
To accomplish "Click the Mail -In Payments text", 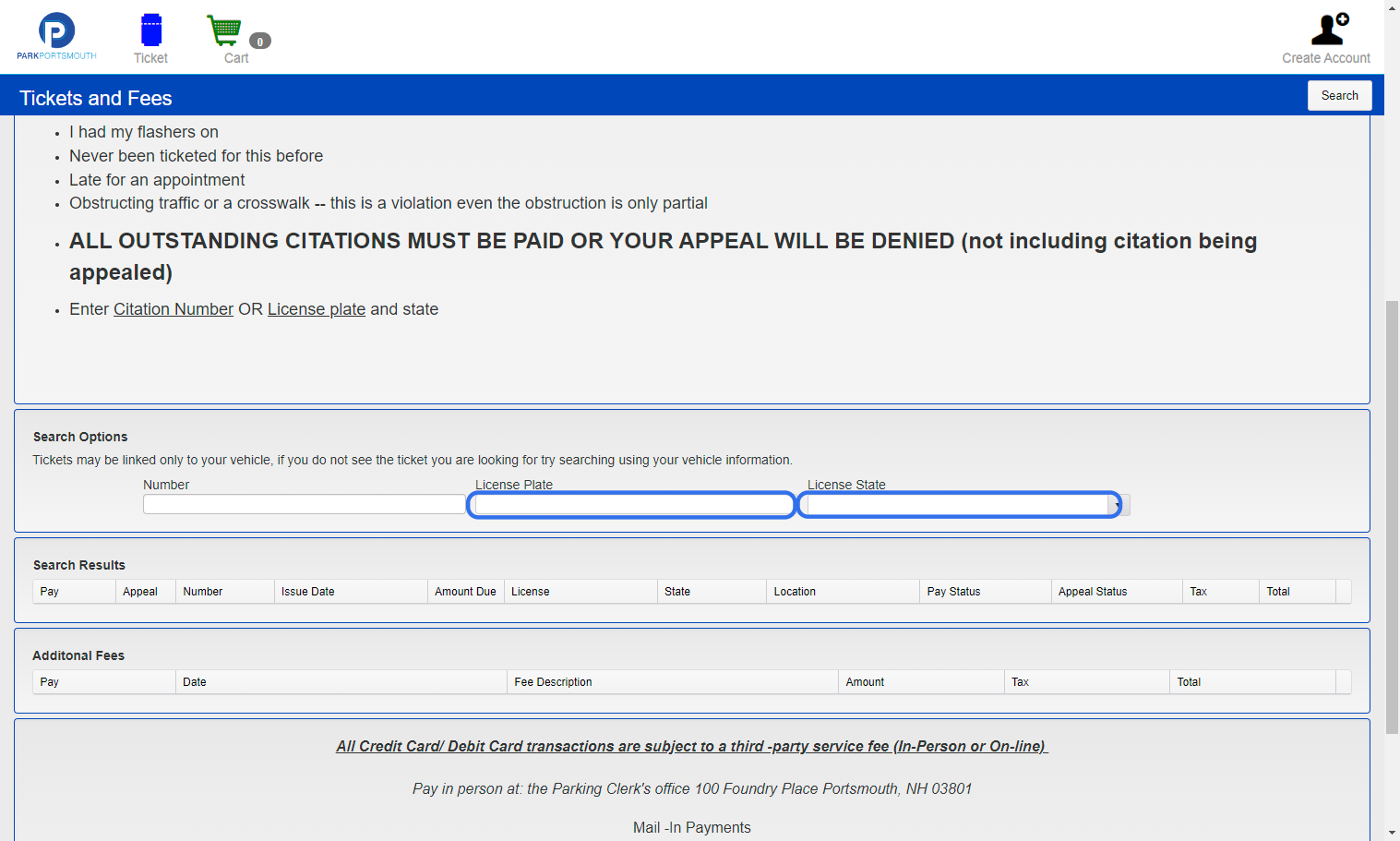I will coord(692,827).
